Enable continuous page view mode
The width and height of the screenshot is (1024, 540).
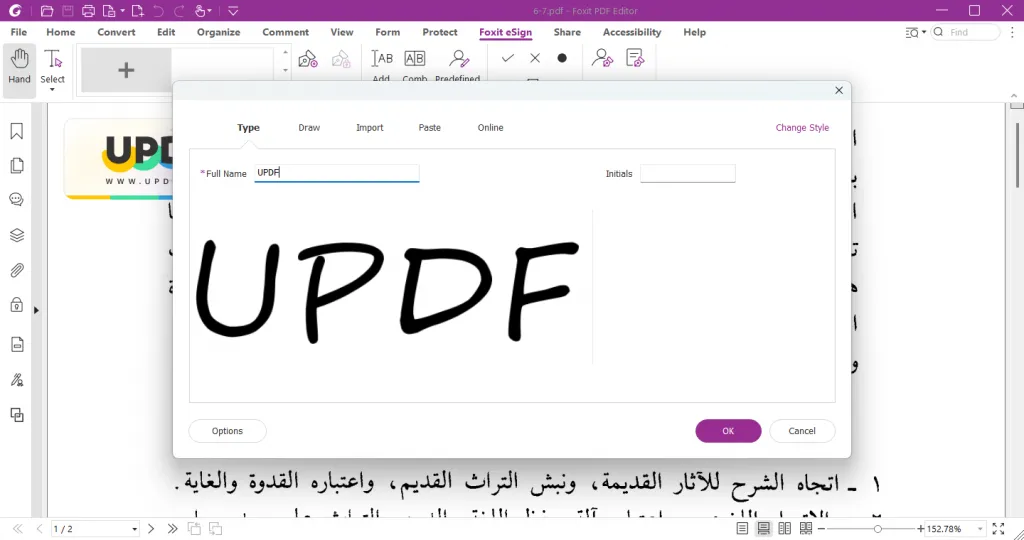tap(763, 528)
